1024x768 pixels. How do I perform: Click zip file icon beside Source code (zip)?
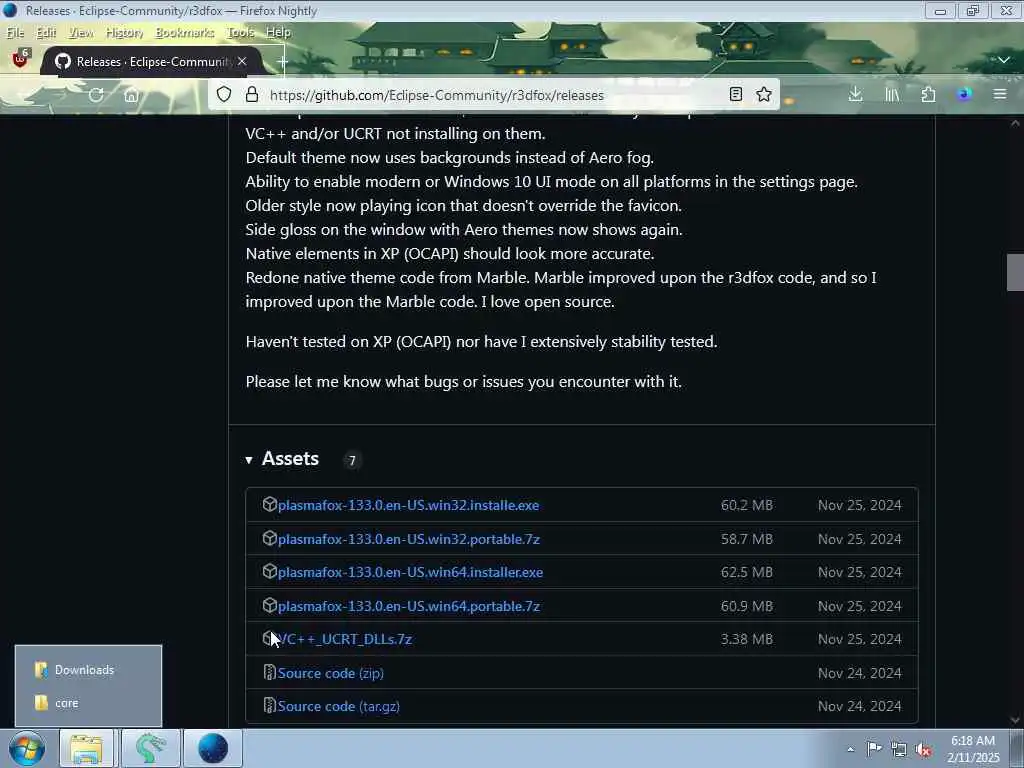pyautogui.click(x=269, y=672)
